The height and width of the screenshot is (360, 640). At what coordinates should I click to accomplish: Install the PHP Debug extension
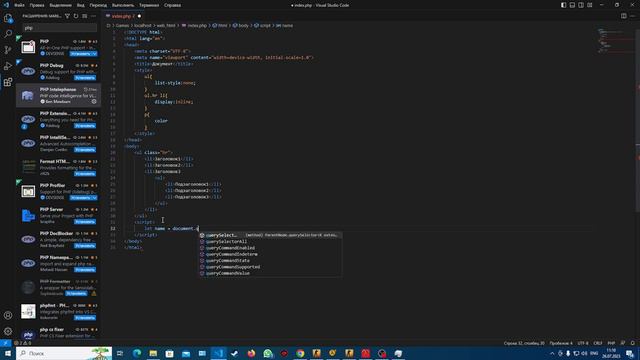[x=85, y=78]
